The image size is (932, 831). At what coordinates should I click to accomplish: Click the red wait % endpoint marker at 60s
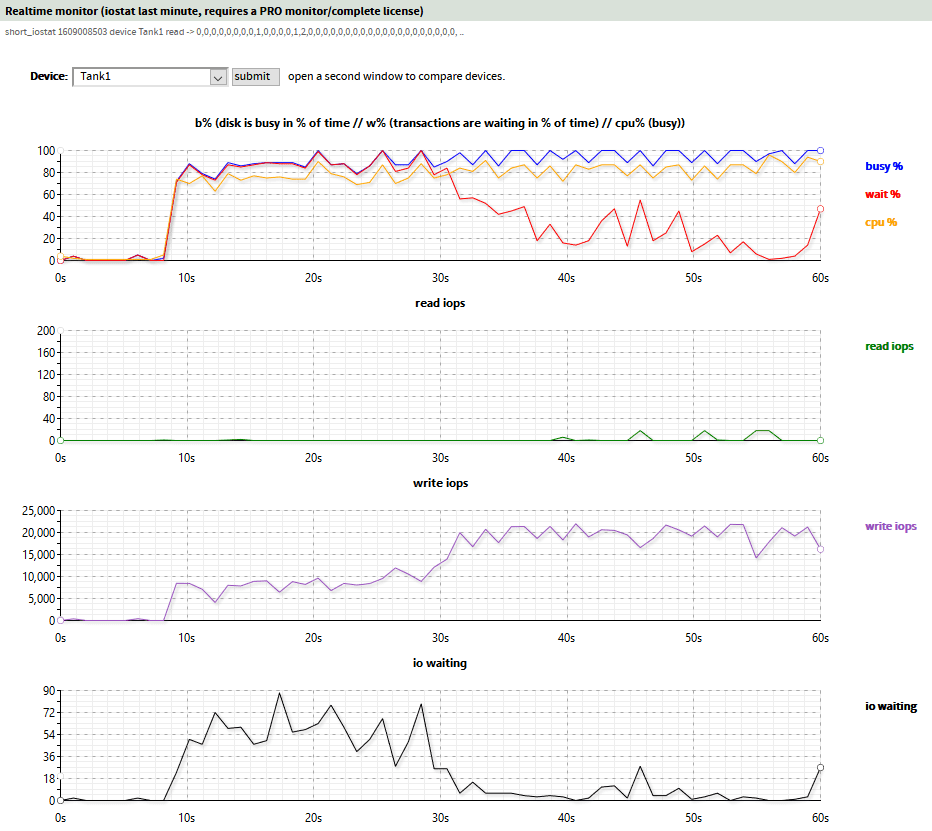click(x=820, y=209)
